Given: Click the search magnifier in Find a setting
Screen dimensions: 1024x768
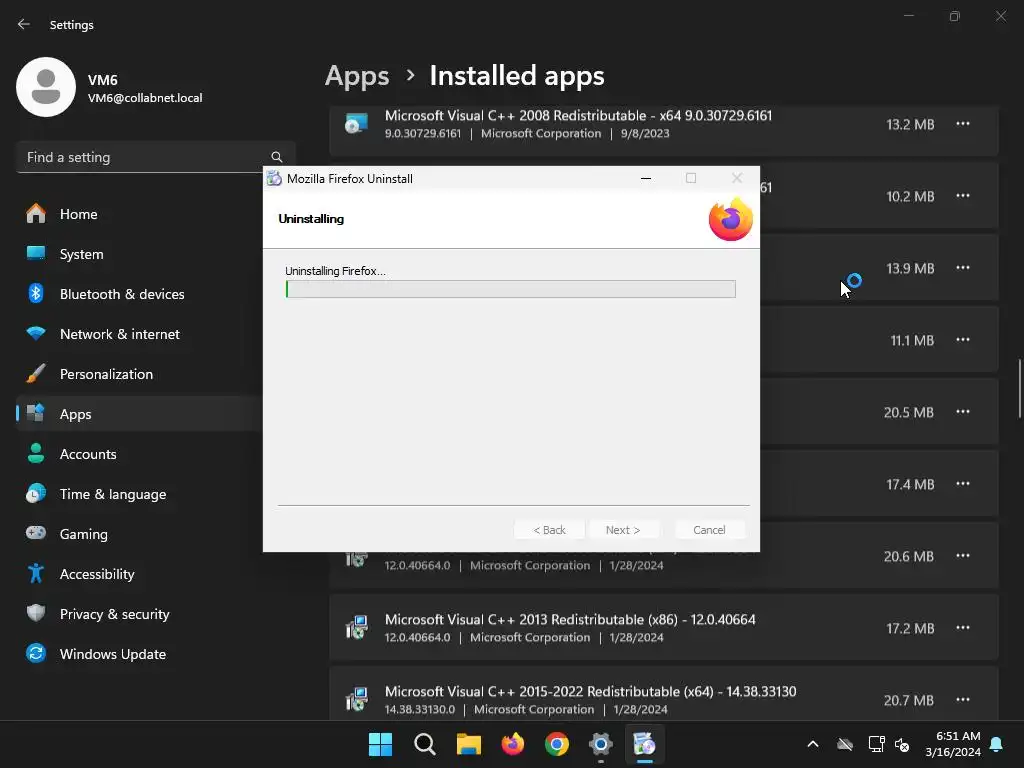Looking at the screenshot, I should coord(277,157).
